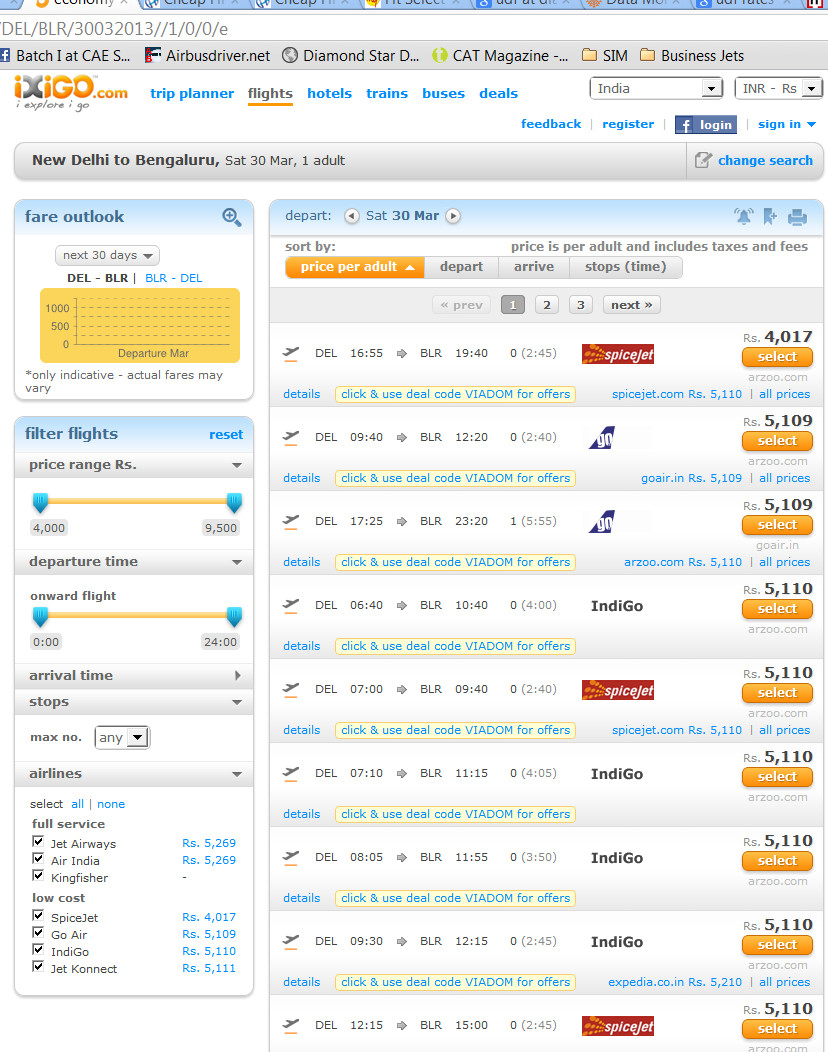The width and height of the screenshot is (828, 1052).
Task: Uncheck Jet Airways airline filter
Action: 38,841
